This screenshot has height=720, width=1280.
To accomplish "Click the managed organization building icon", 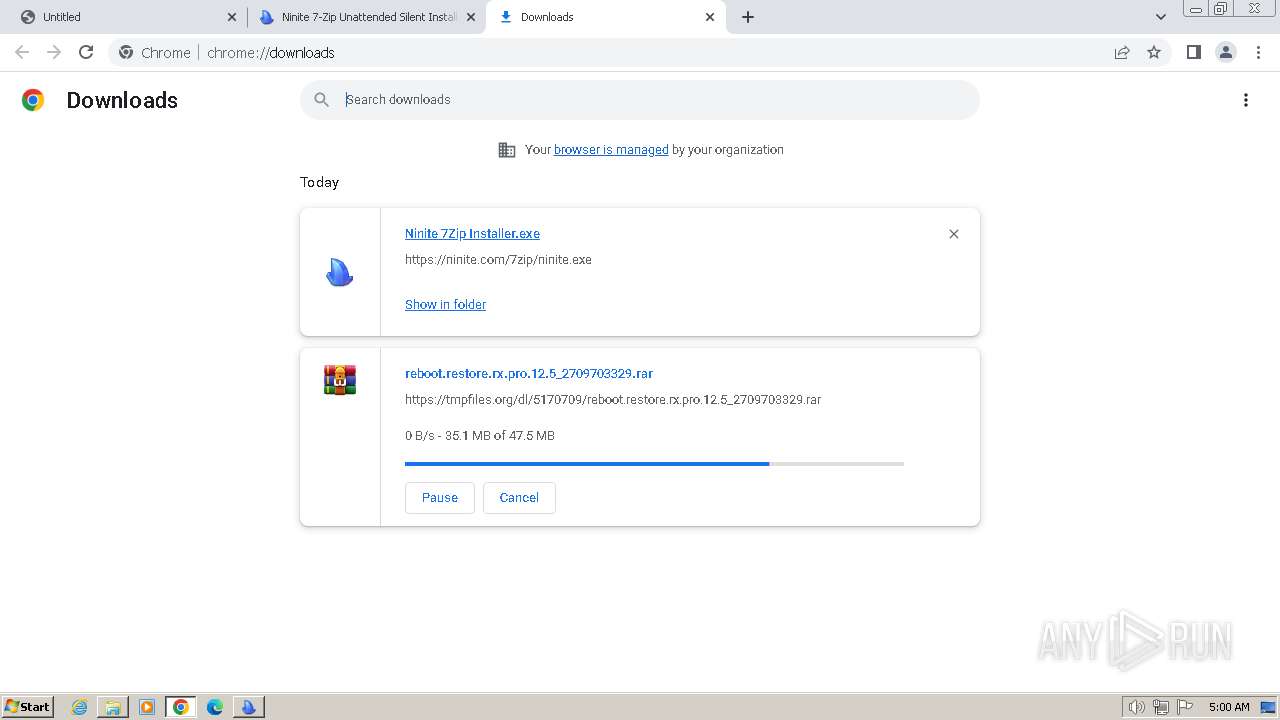I will 507,150.
